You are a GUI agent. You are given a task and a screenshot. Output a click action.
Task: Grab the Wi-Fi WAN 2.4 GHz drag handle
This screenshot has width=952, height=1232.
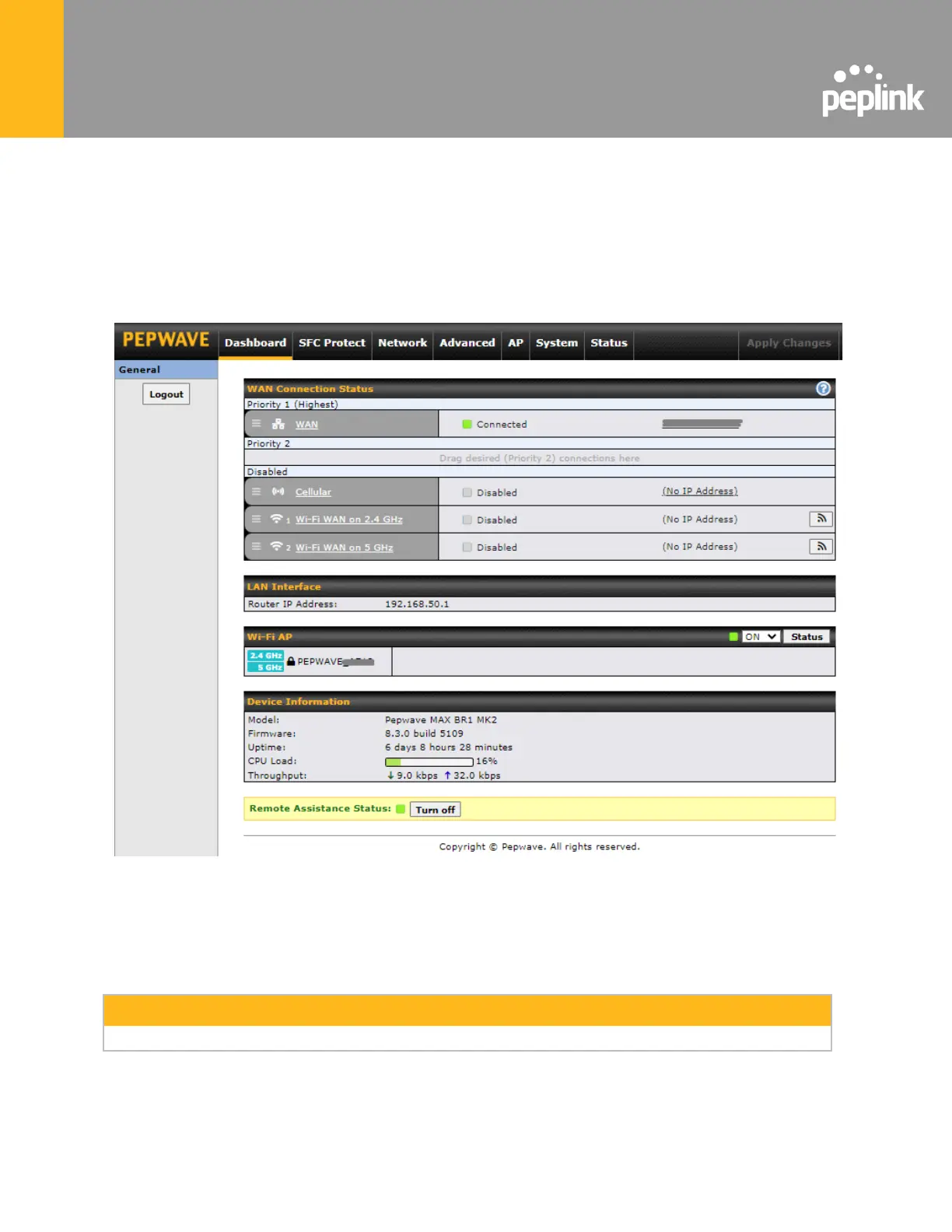tap(256, 519)
